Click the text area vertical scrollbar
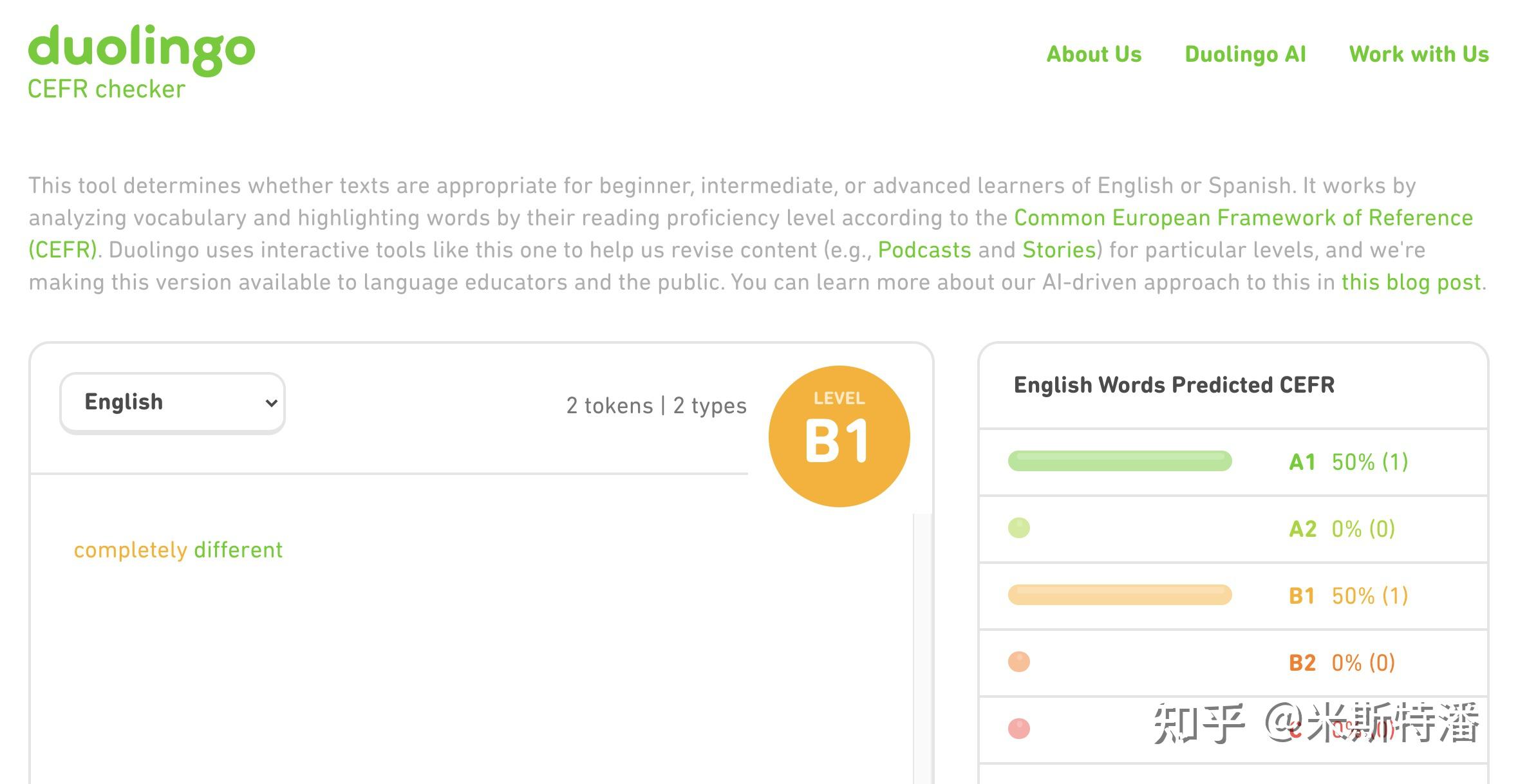1518x784 pixels. click(x=922, y=644)
